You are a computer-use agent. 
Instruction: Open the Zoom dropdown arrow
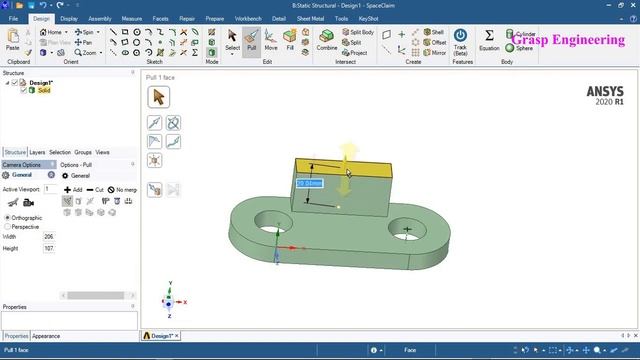click(101, 53)
